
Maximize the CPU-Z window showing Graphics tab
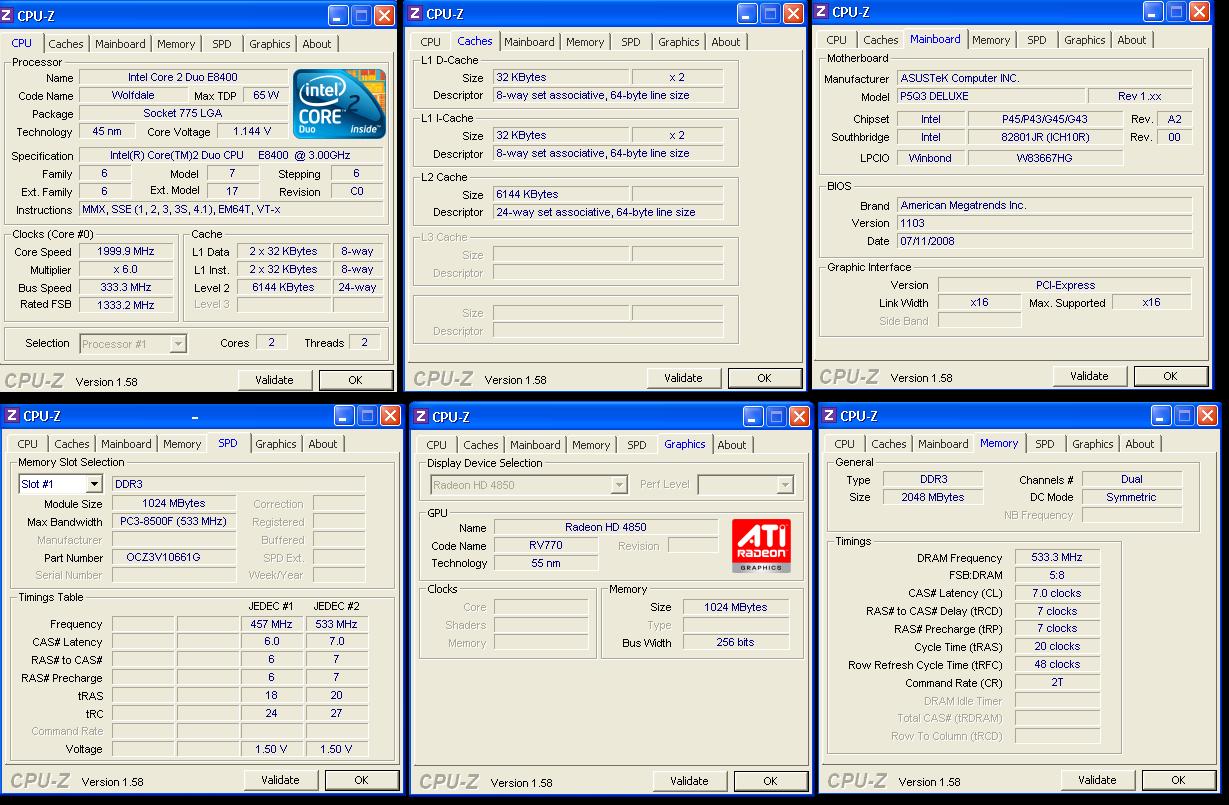pyautogui.click(x=776, y=417)
